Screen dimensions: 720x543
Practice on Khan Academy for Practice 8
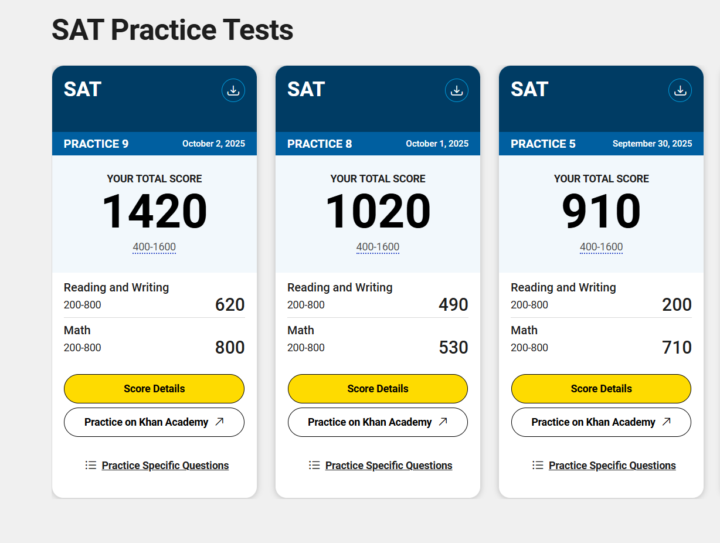pyautogui.click(x=370, y=422)
